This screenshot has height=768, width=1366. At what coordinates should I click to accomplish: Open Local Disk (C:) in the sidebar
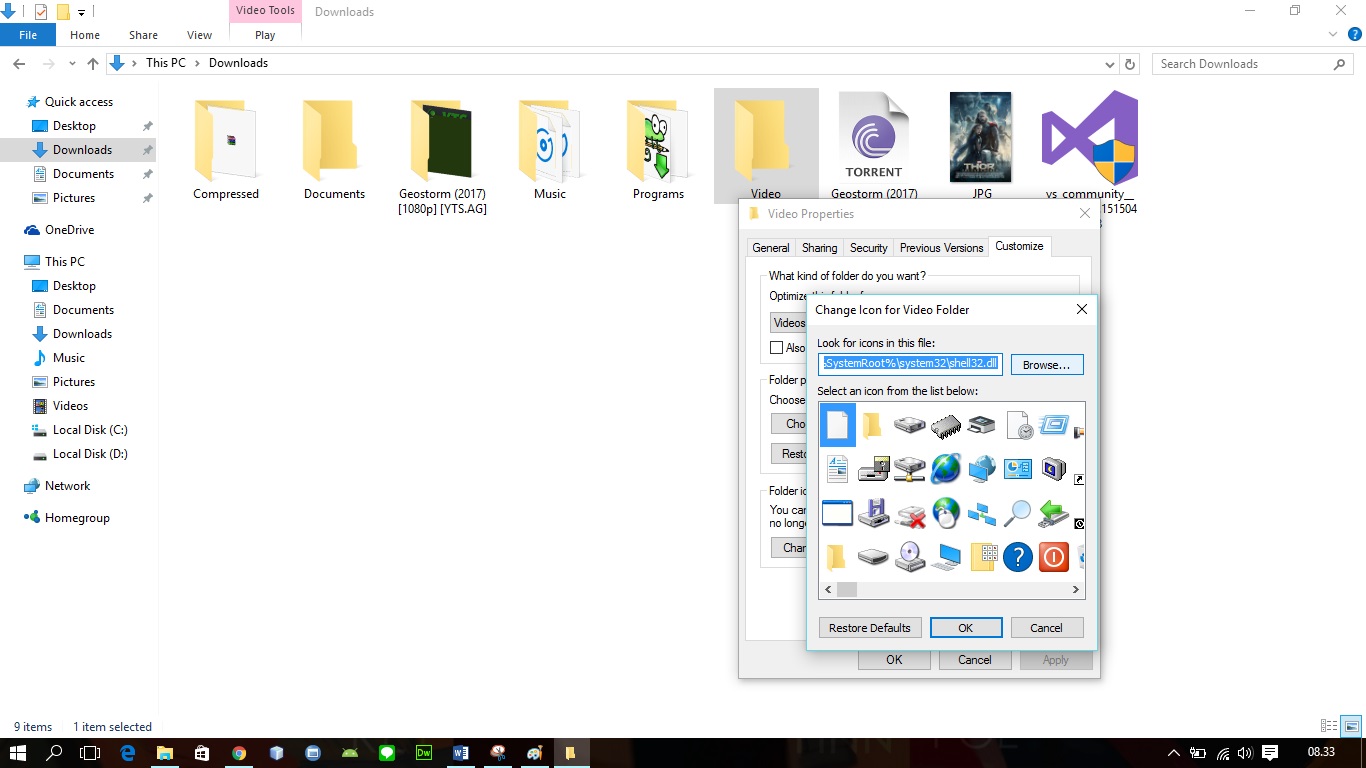coord(90,430)
